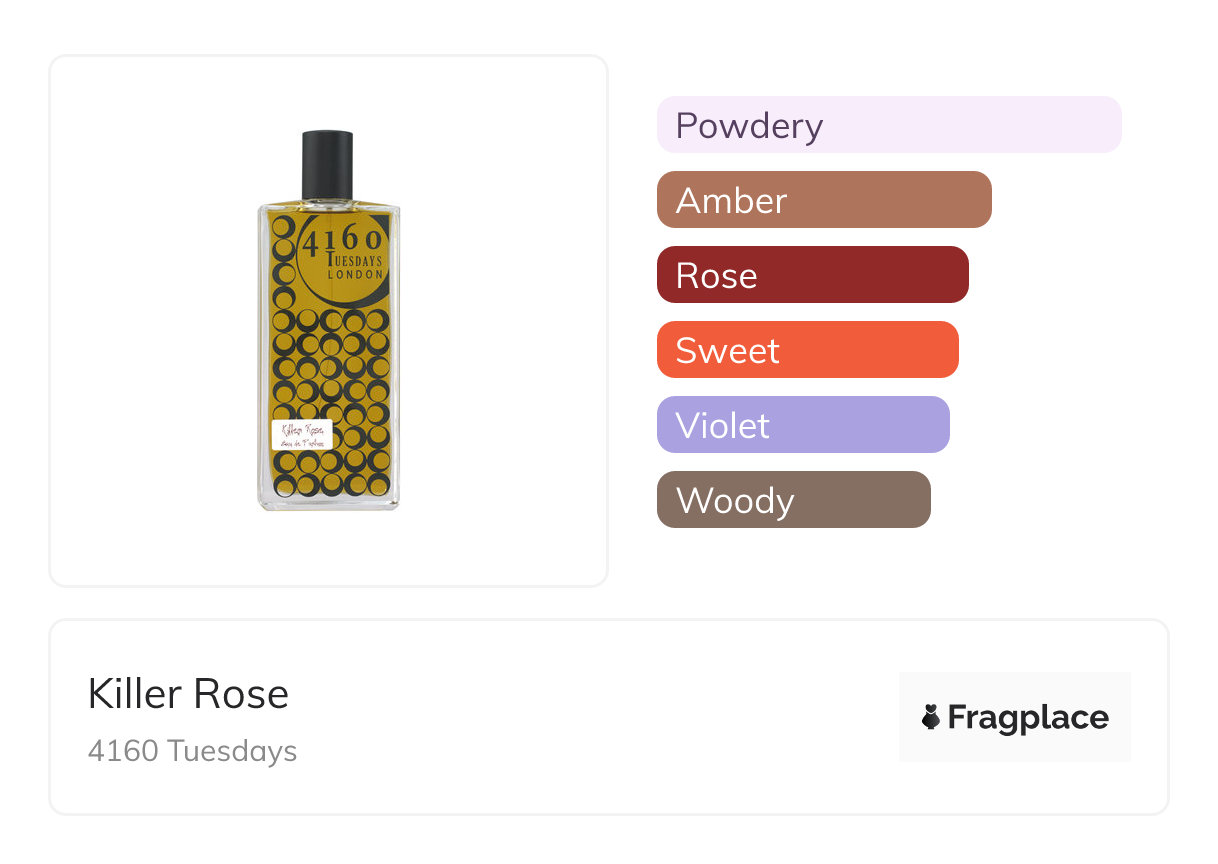
Task: Click the 4160 number on the bottle
Action: 342,240
